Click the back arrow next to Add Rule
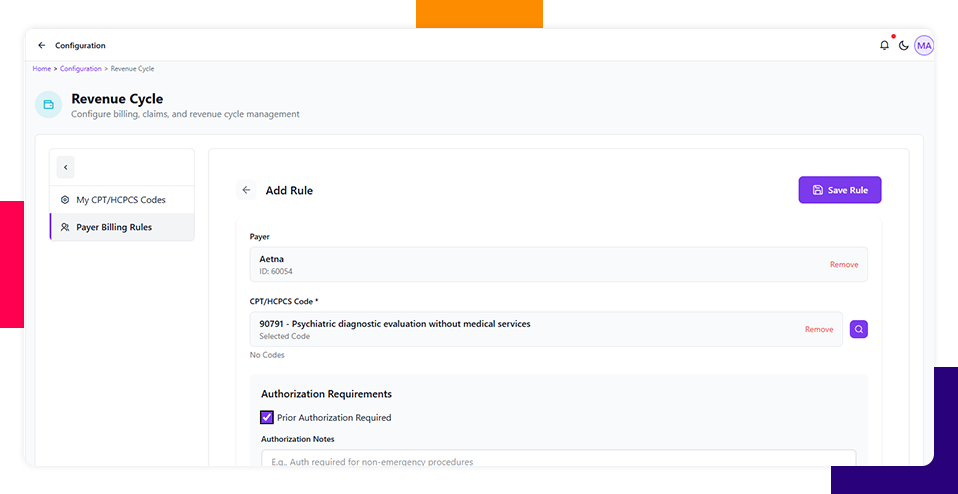 pos(246,190)
